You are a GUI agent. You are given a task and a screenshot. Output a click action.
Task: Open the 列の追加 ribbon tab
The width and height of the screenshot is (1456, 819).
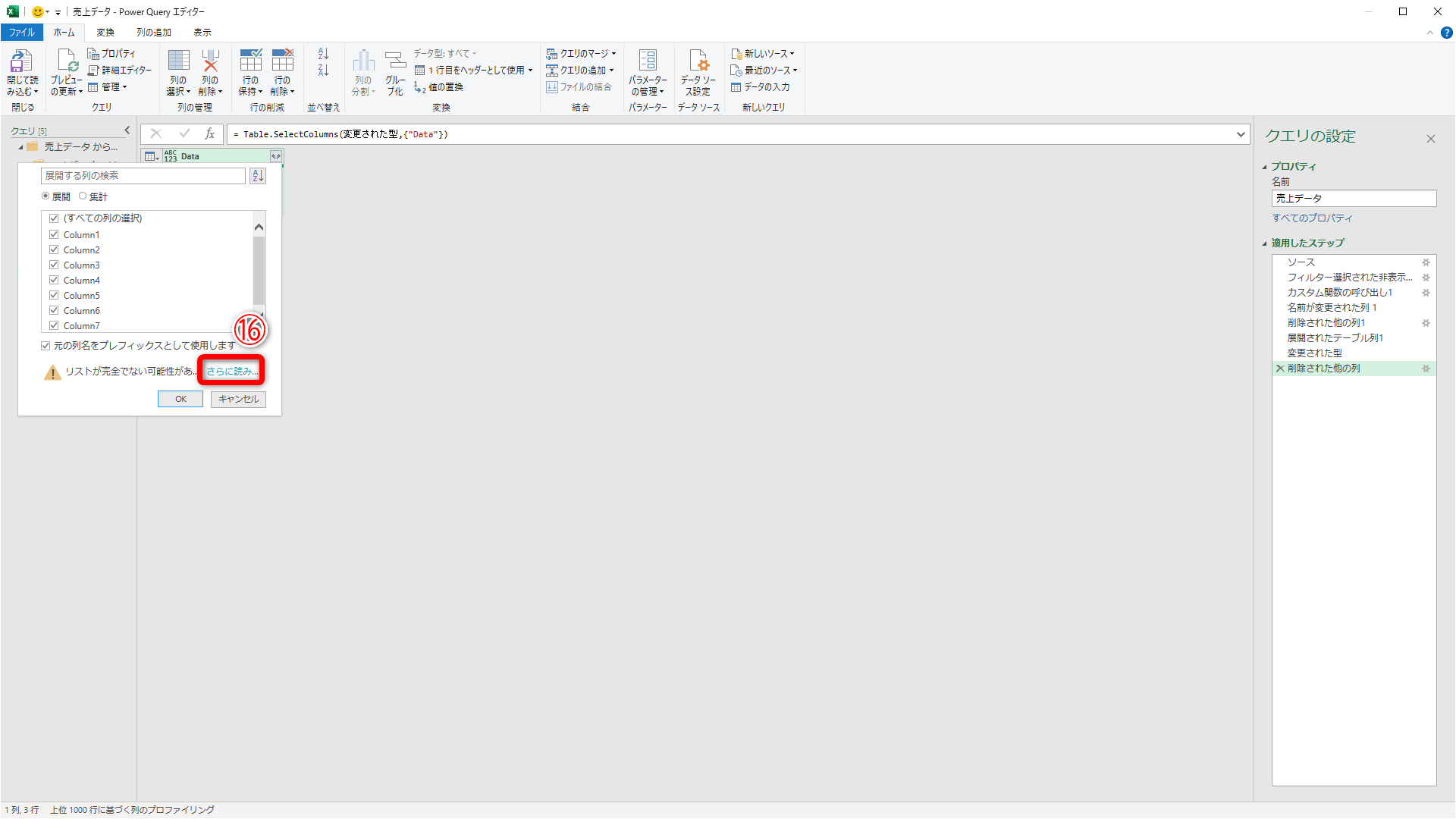[x=154, y=33]
